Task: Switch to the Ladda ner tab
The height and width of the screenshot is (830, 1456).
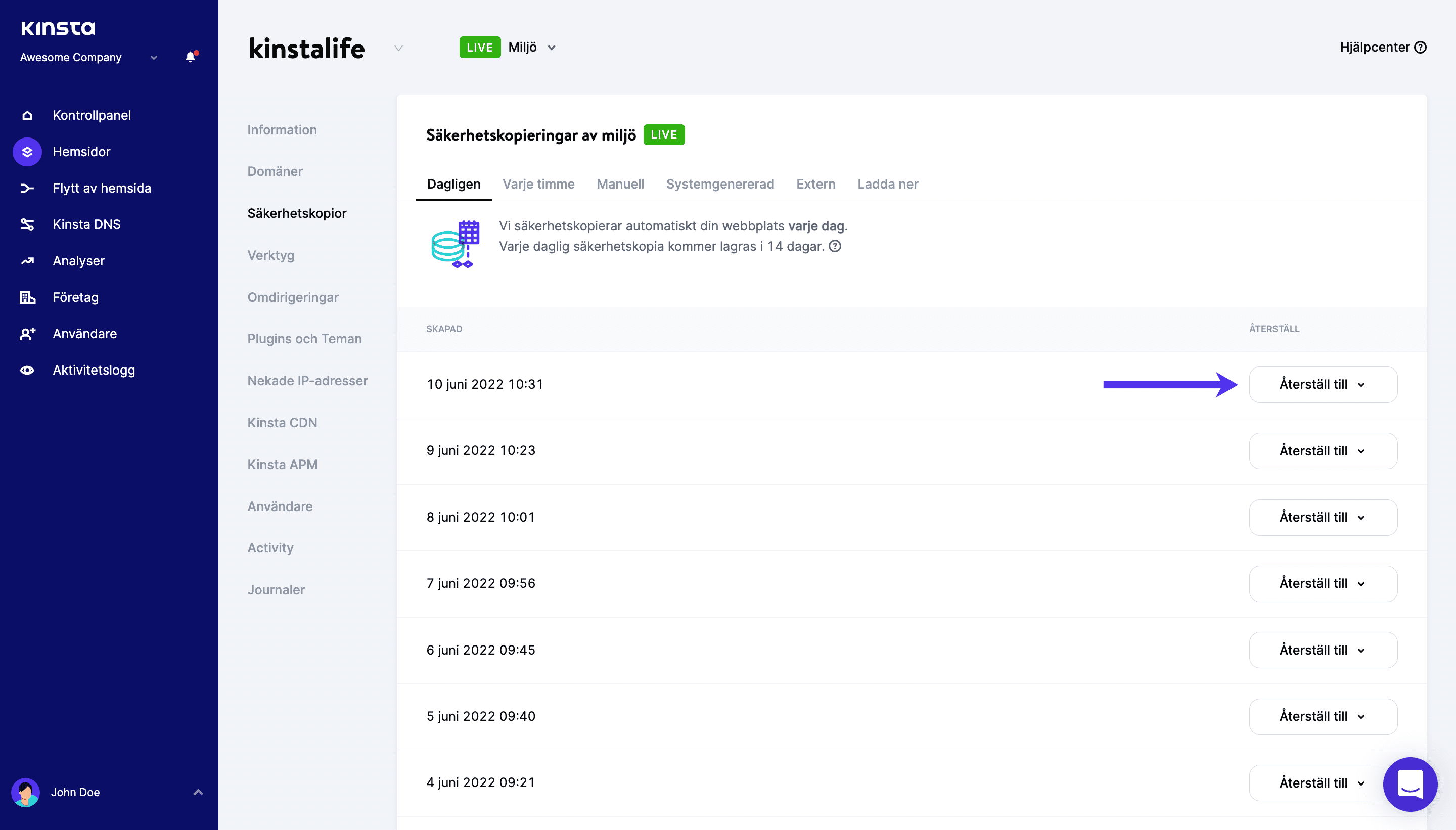Action: coord(888,184)
